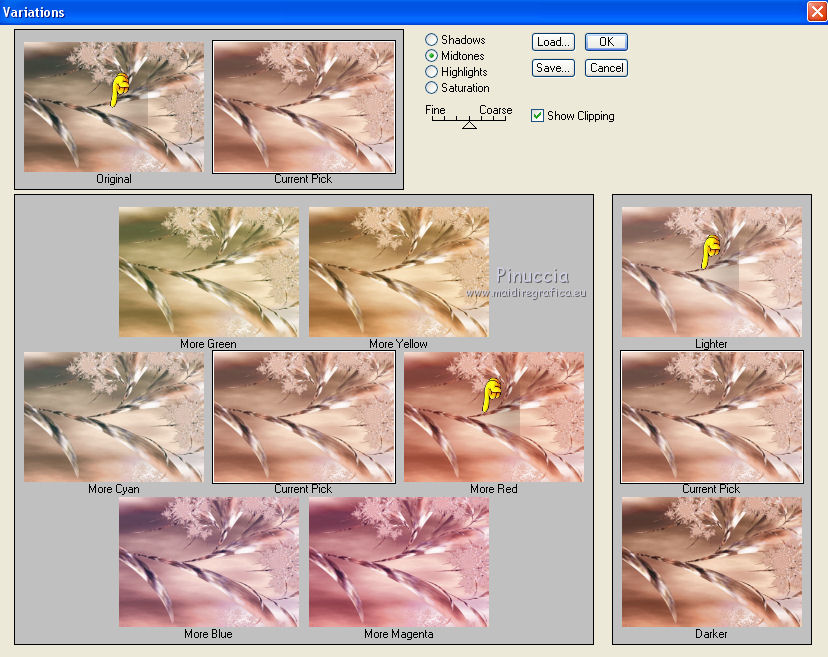Image resolution: width=828 pixels, height=657 pixels.
Task: Click the Cancel button
Action: coord(606,68)
